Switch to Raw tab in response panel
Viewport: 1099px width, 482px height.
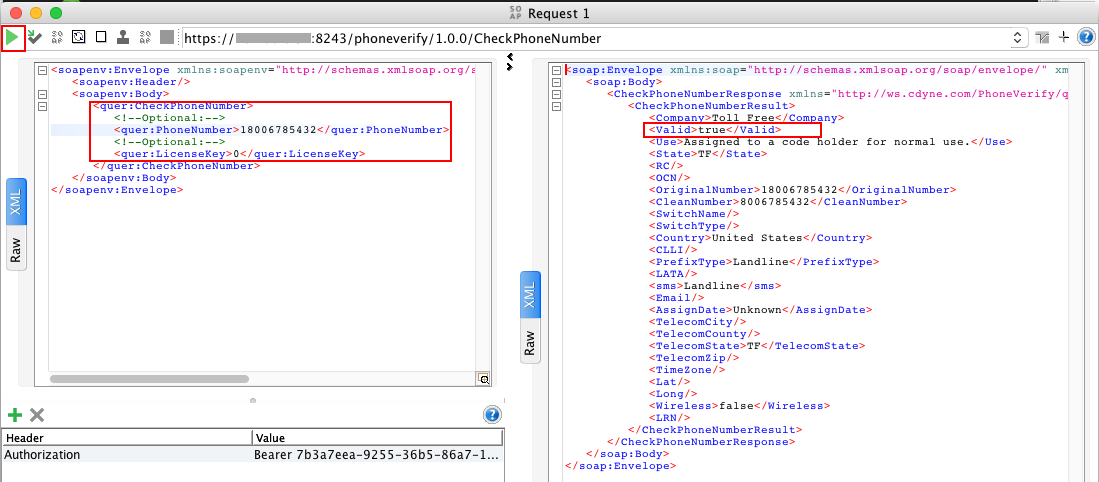(x=530, y=342)
